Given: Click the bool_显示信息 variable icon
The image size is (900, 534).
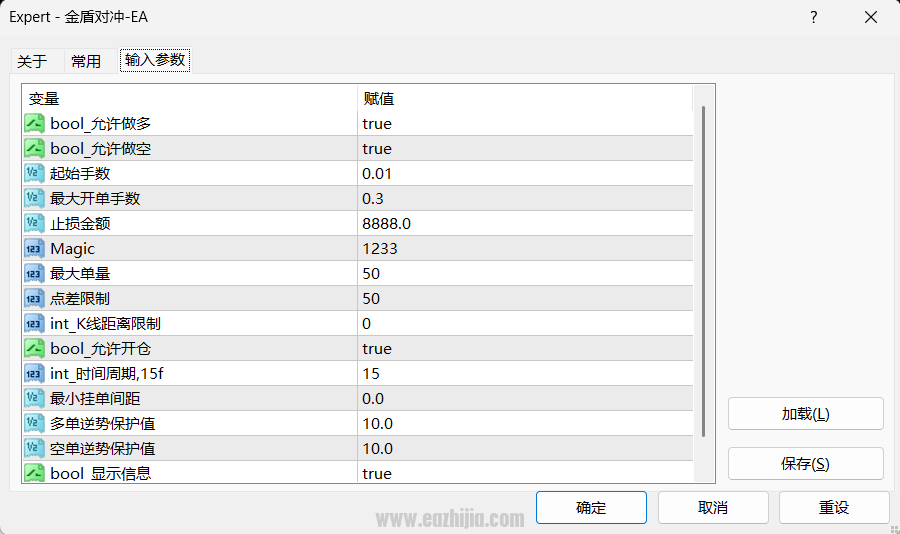Looking at the screenshot, I should coord(34,473).
